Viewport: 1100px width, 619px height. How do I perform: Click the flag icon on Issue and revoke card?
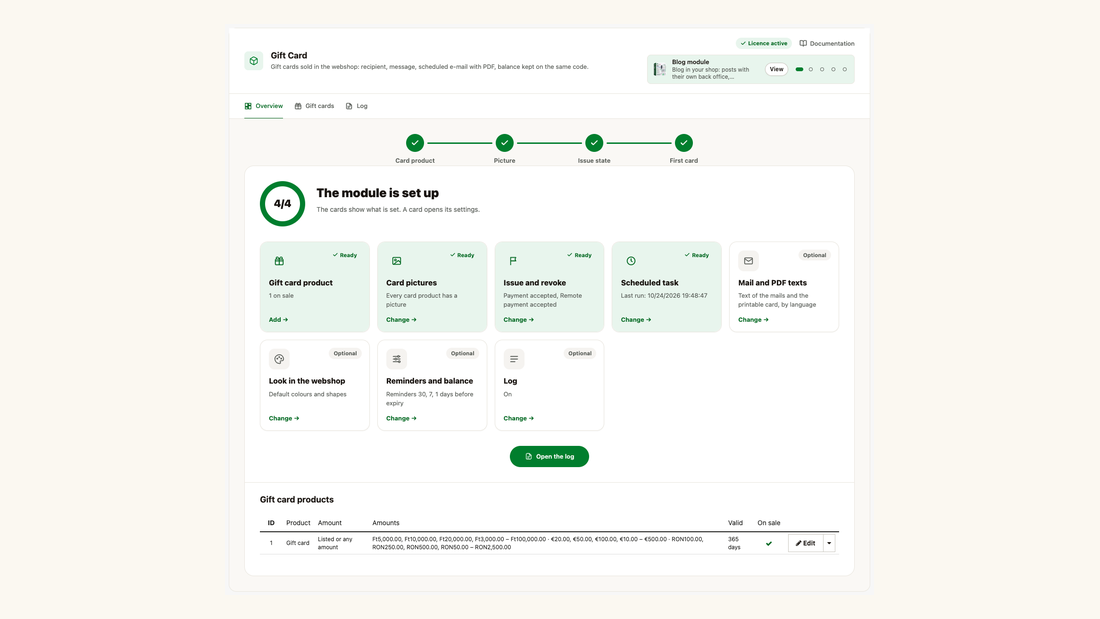tap(513, 261)
